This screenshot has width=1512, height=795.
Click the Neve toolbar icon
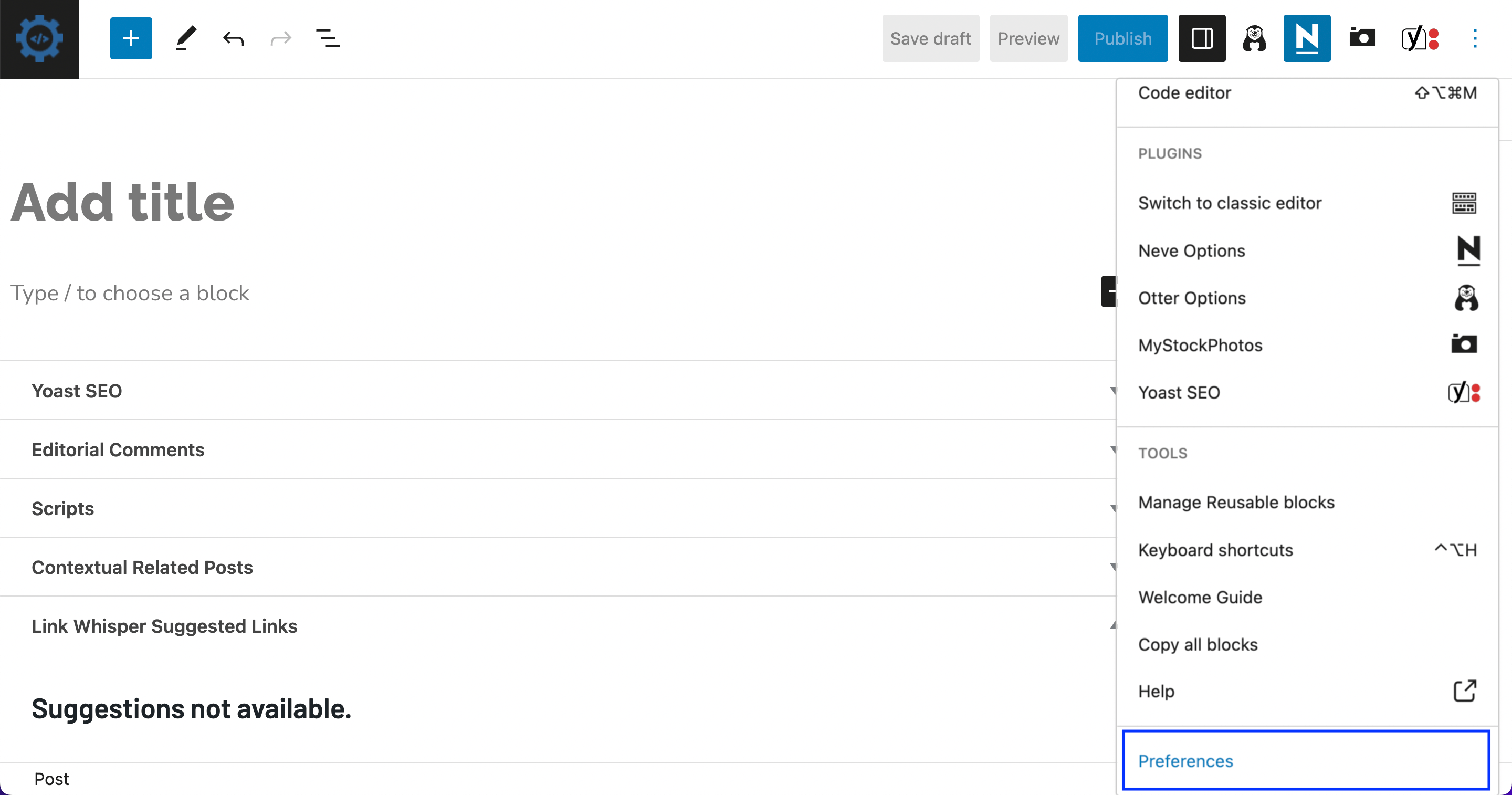pyautogui.click(x=1307, y=38)
